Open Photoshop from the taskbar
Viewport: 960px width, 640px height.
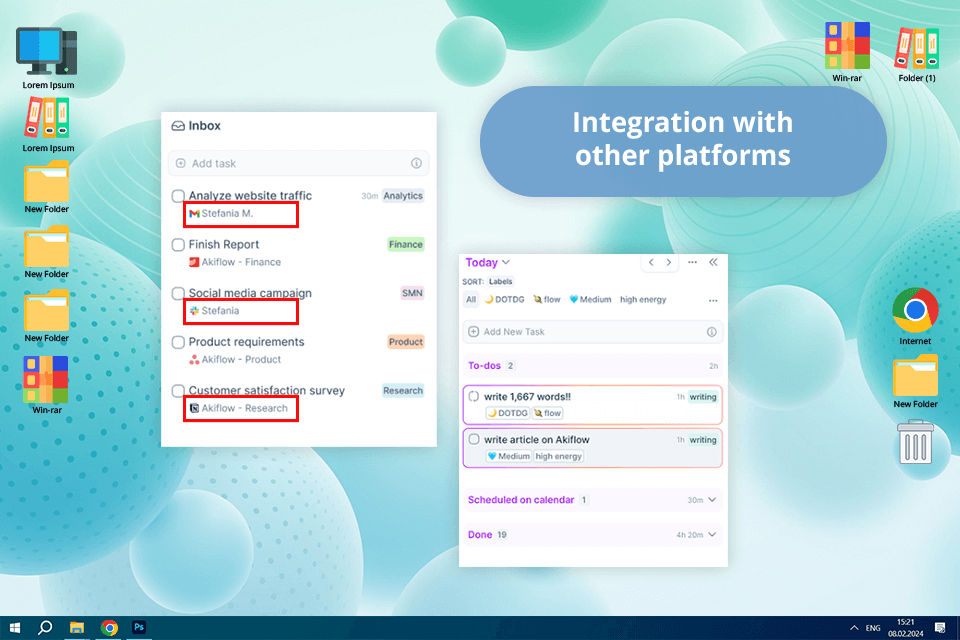139,627
